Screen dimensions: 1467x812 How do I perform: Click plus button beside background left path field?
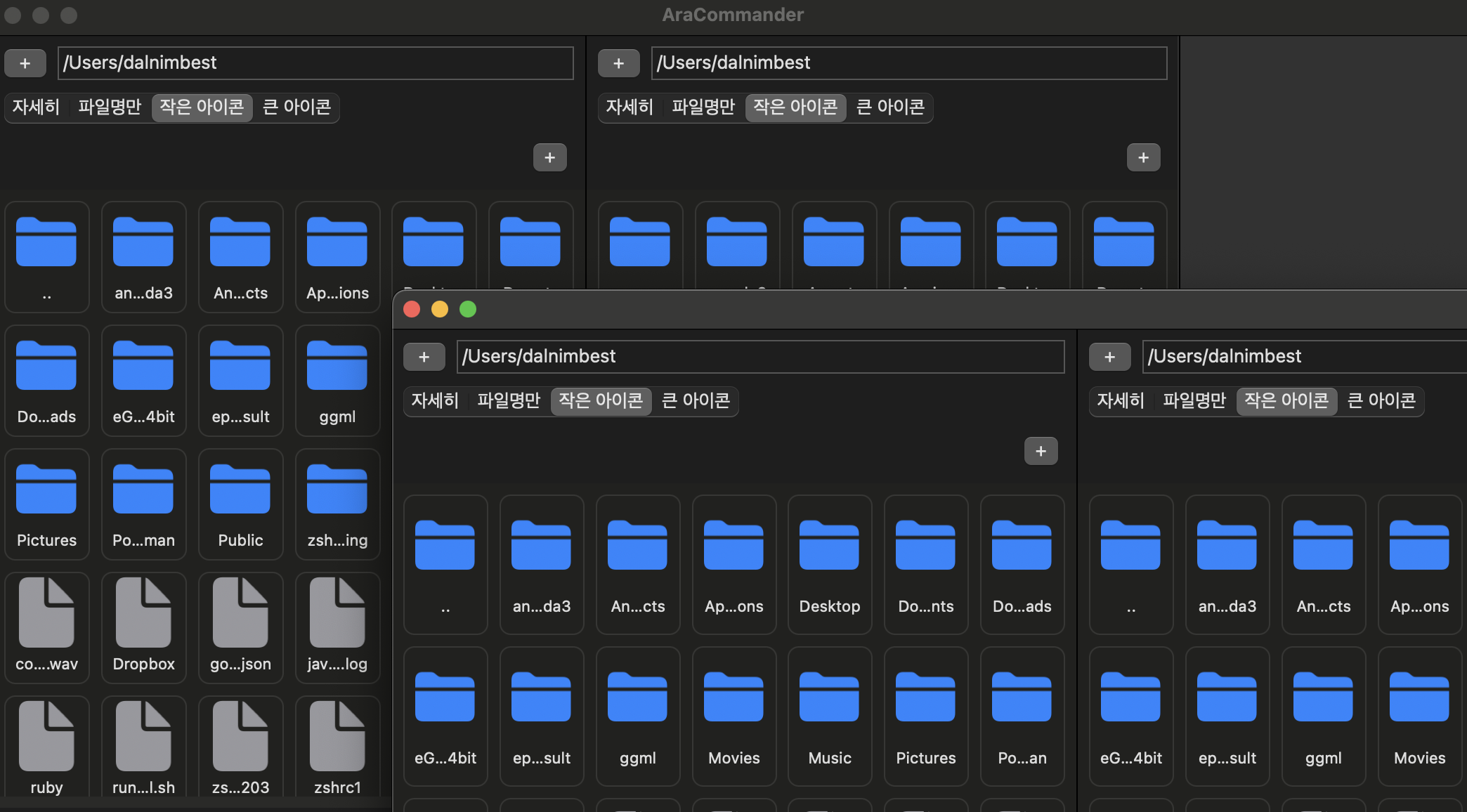click(25, 63)
